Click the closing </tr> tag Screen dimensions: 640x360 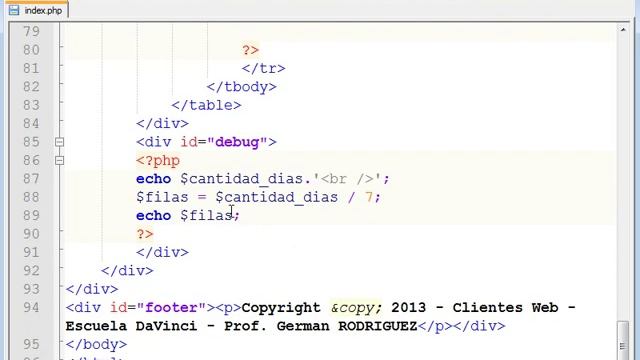pos(263,69)
